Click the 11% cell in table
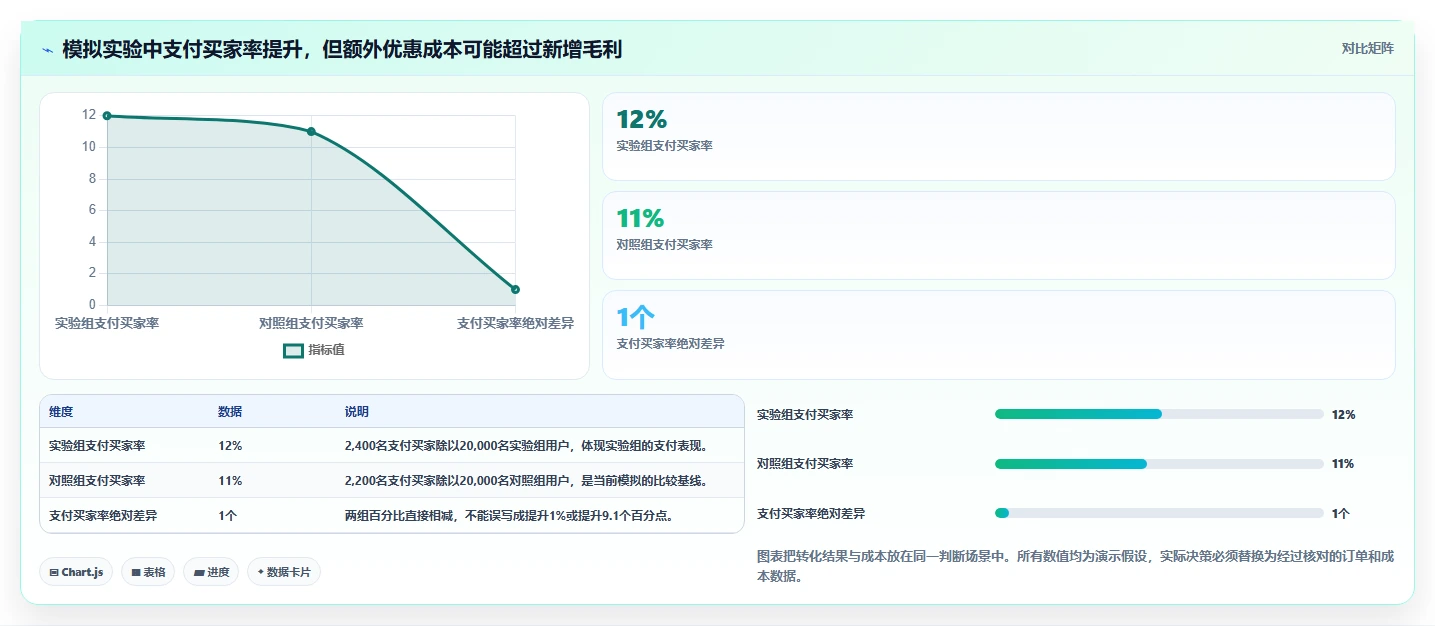 230,481
